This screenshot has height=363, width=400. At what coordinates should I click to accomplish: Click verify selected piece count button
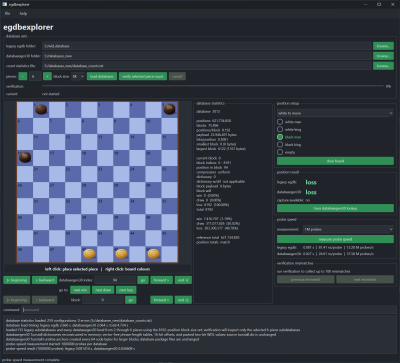click(143, 76)
